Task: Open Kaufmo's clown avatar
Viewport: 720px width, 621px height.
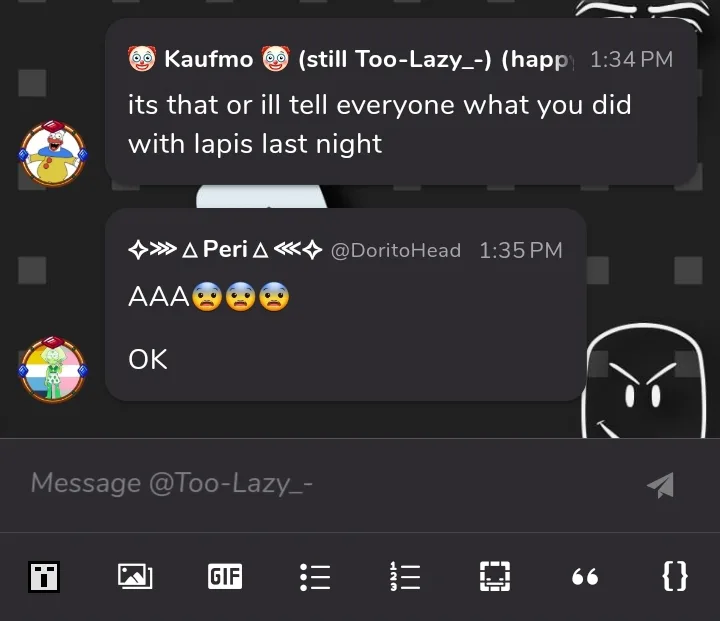Action: [x=53, y=153]
